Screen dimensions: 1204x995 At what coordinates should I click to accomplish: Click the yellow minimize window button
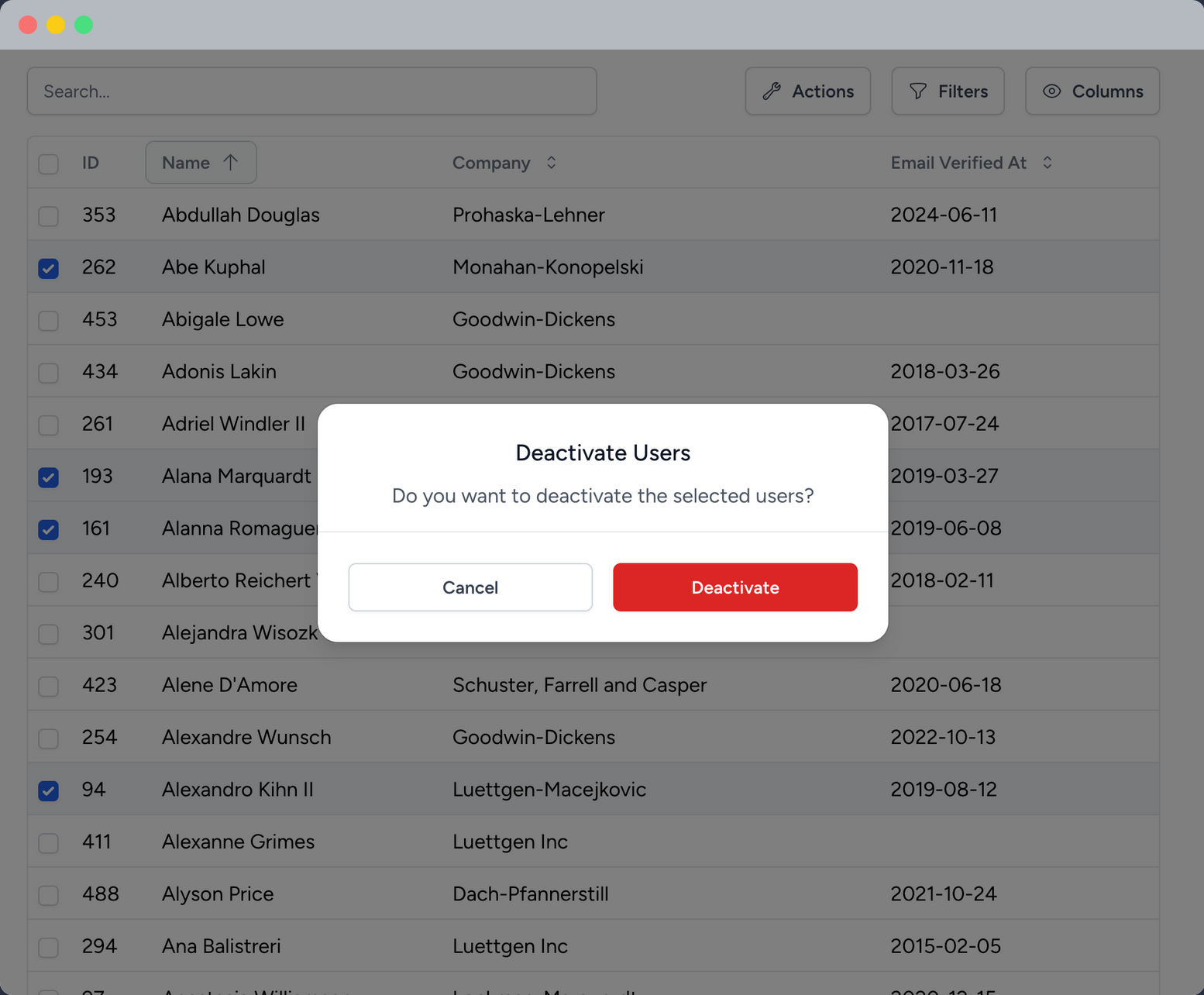tap(56, 25)
